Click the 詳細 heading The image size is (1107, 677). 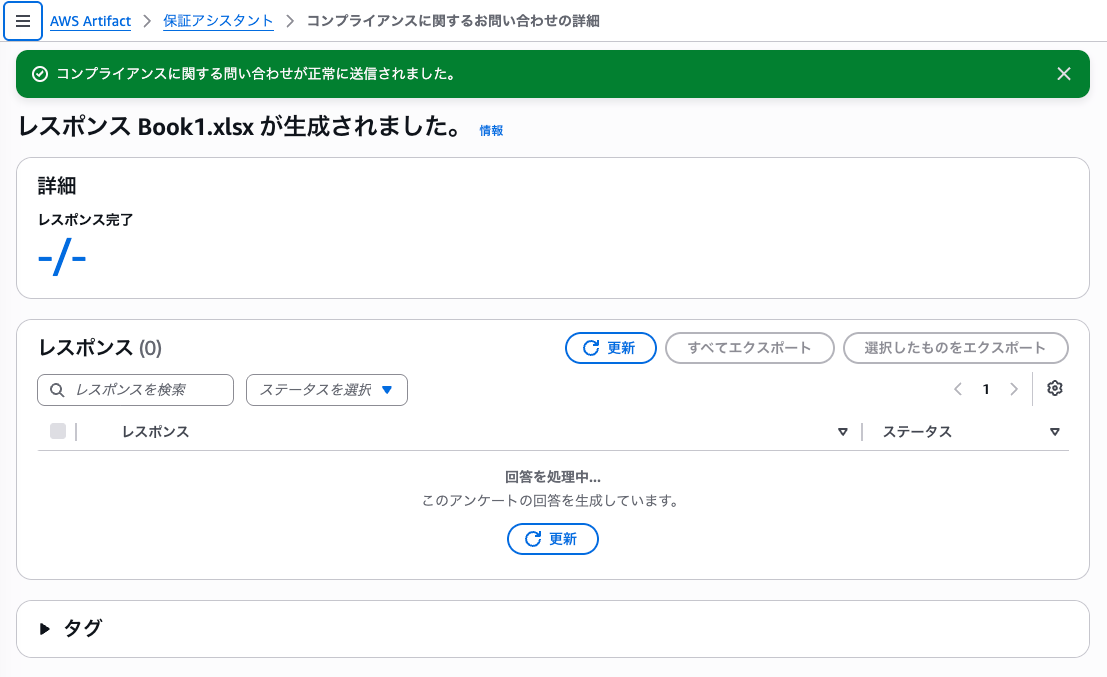[56, 186]
